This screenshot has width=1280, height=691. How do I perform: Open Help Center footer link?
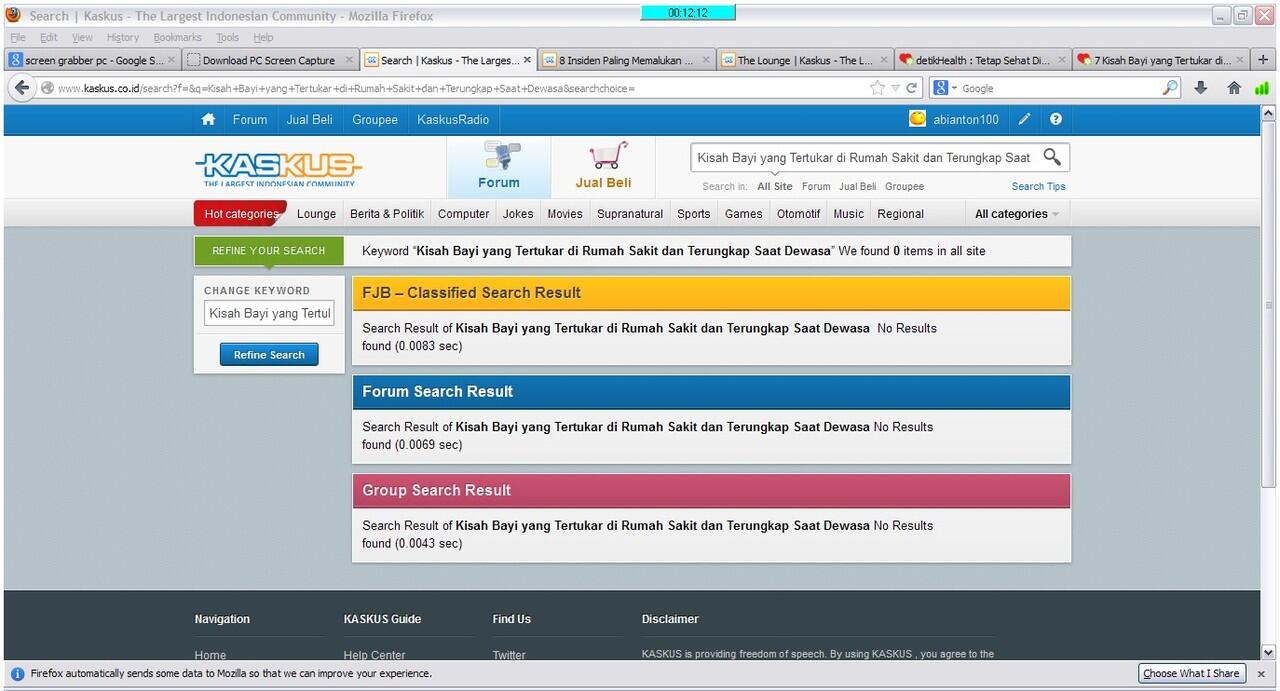tap(374, 655)
